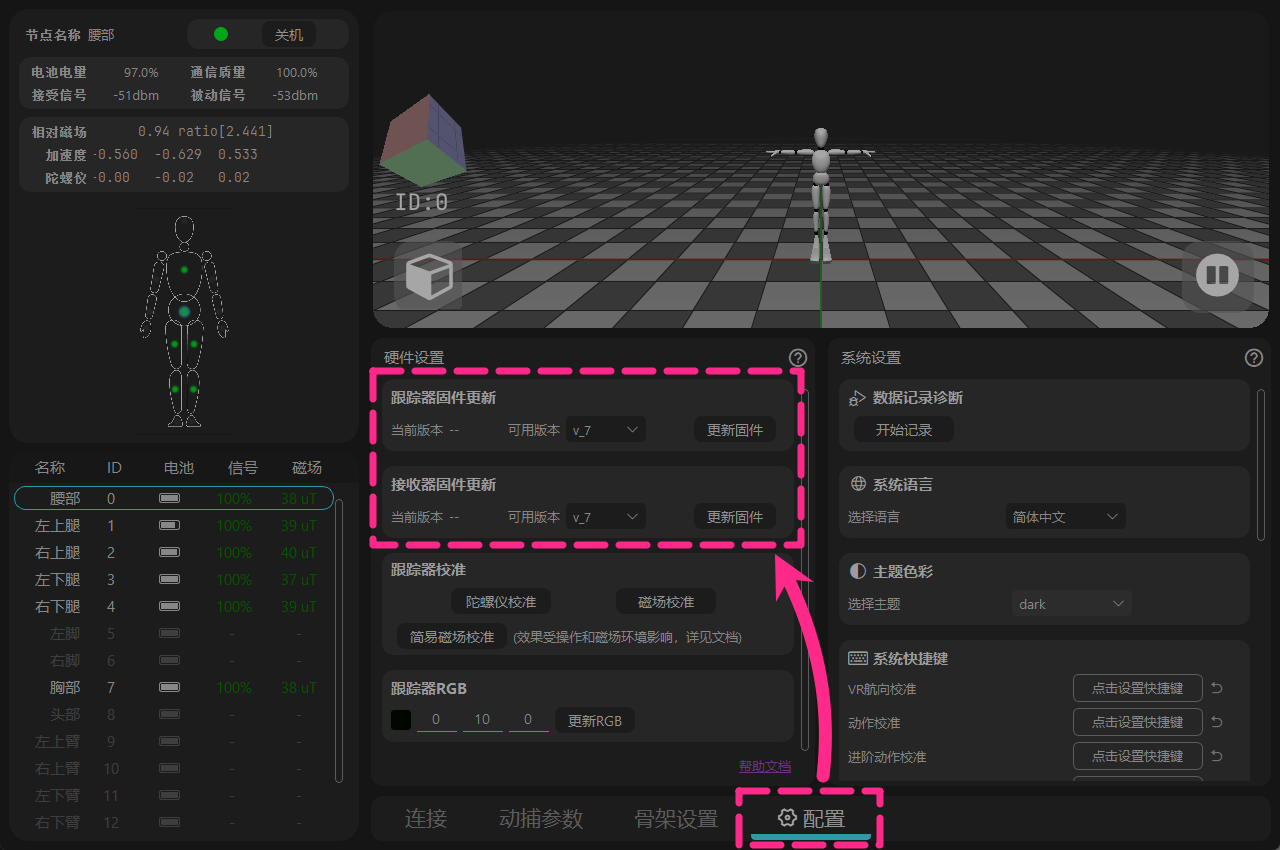The image size is (1280, 850).
Task: Reset the VR heading calibration shortcut
Action: (1217, 688)
